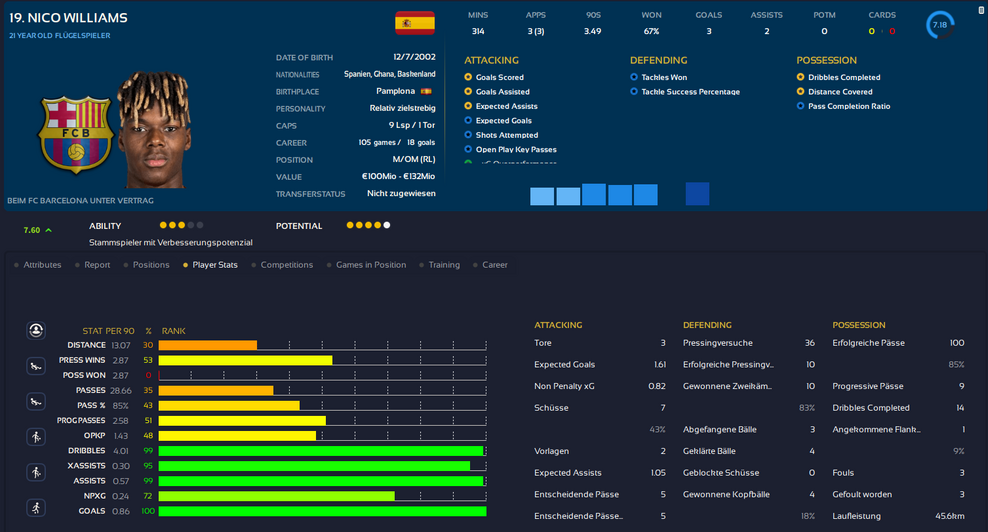Open the Competitions tab
This screenshot has width=988, height=532.
pos(286,265)
